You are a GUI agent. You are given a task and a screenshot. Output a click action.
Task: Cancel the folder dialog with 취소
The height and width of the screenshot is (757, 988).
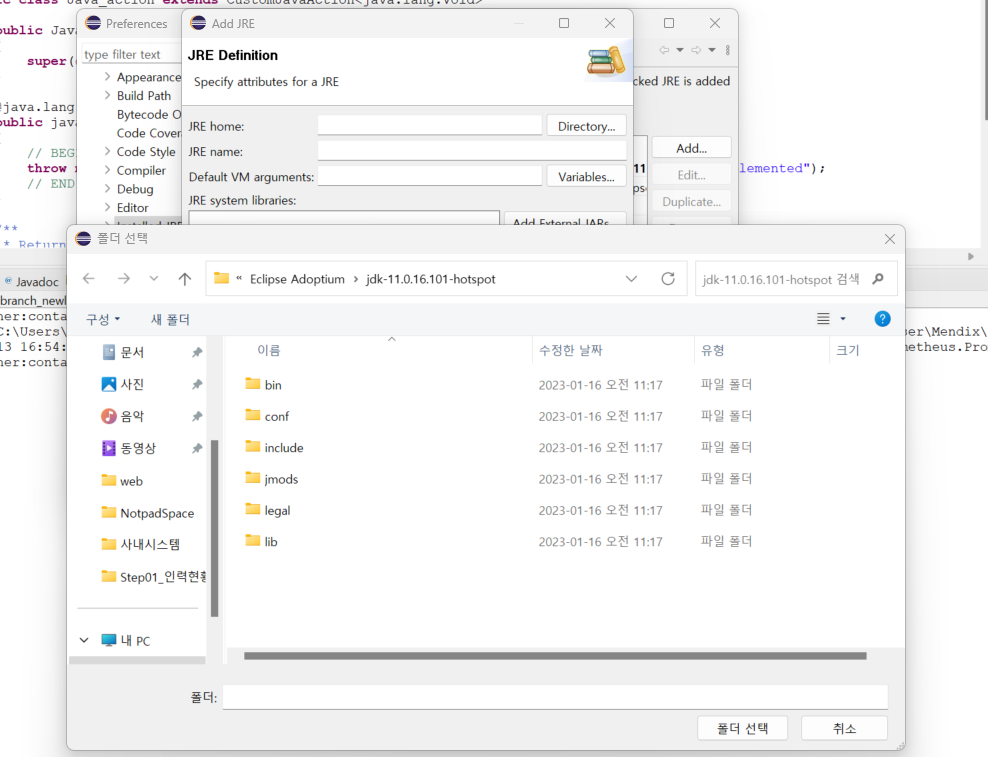coord(844,729)
